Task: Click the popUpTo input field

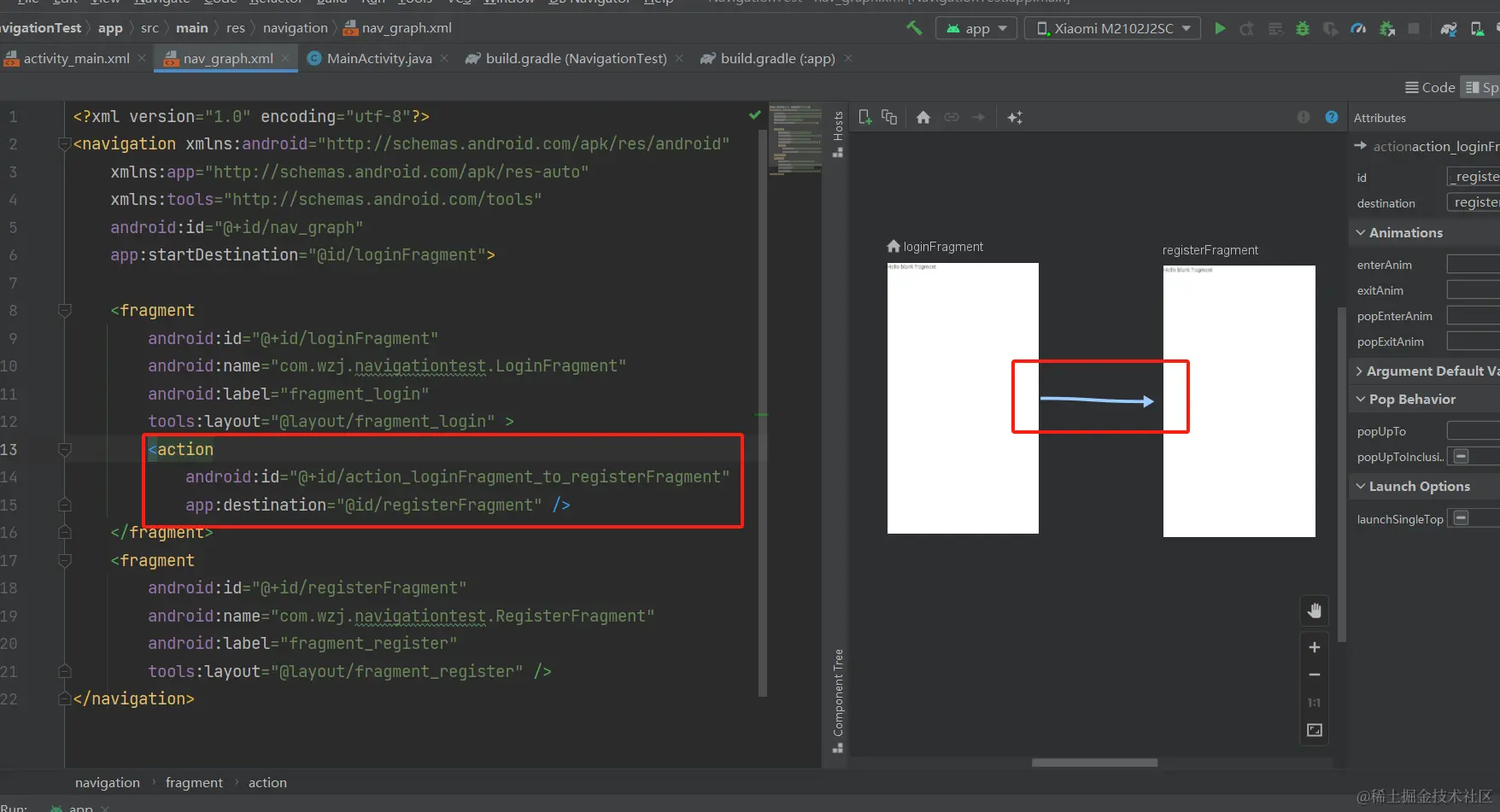Action: [x=1474, y=431]
